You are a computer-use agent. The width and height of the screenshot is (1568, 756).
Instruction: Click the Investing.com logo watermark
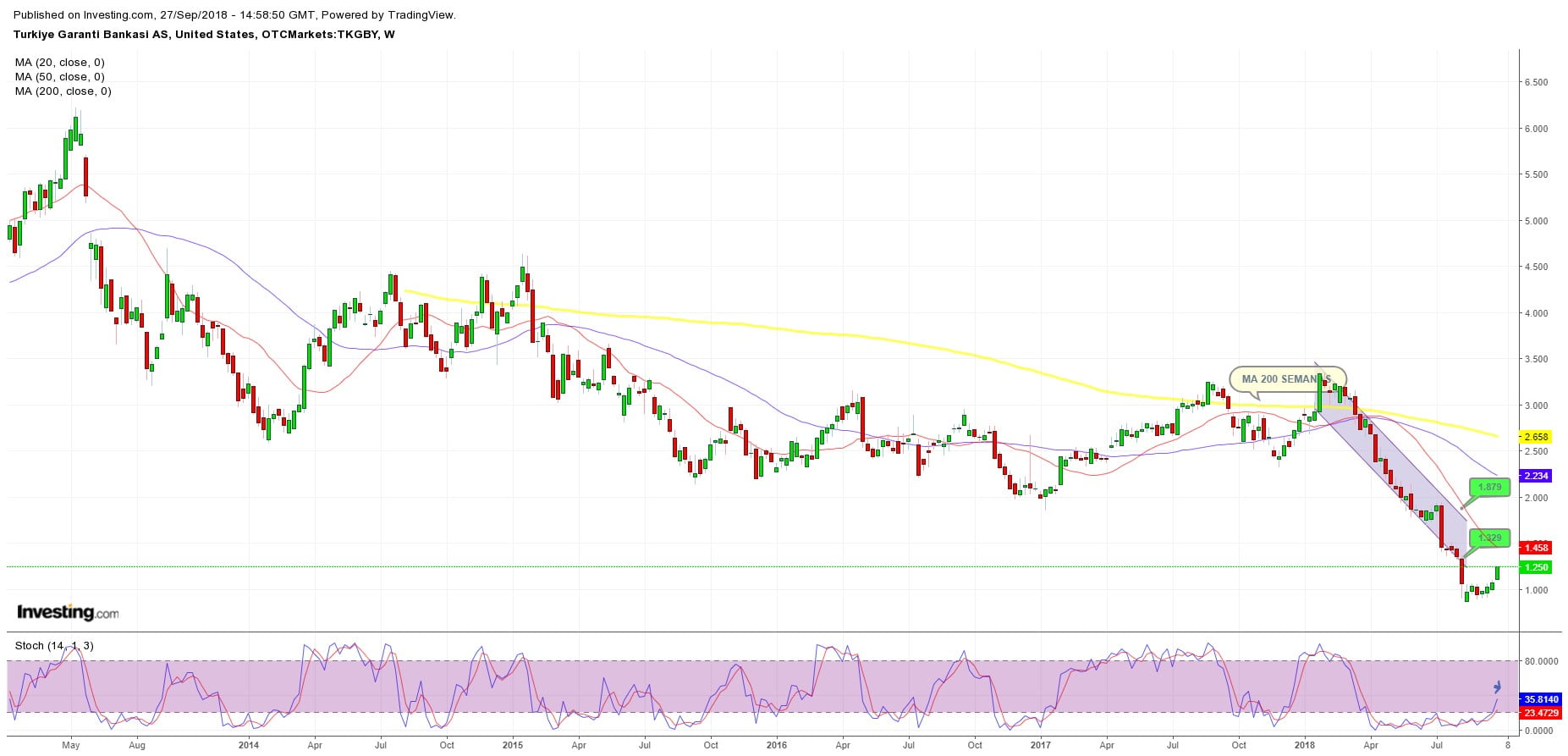click(x=68, y=612)
